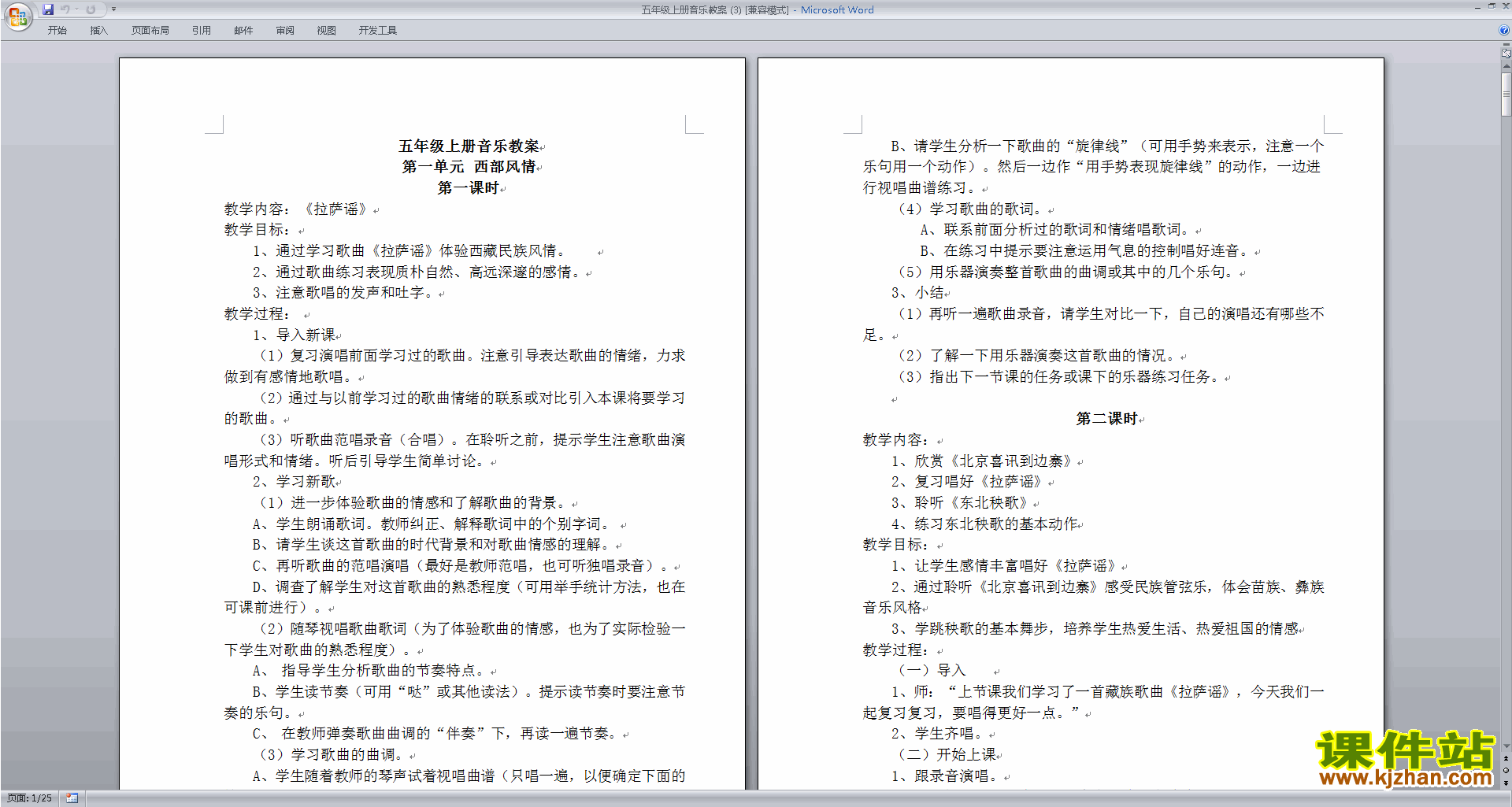Open the 开发工具 ribbon tab
Viewport: 1512px width, 807px height.
[378, 31]
